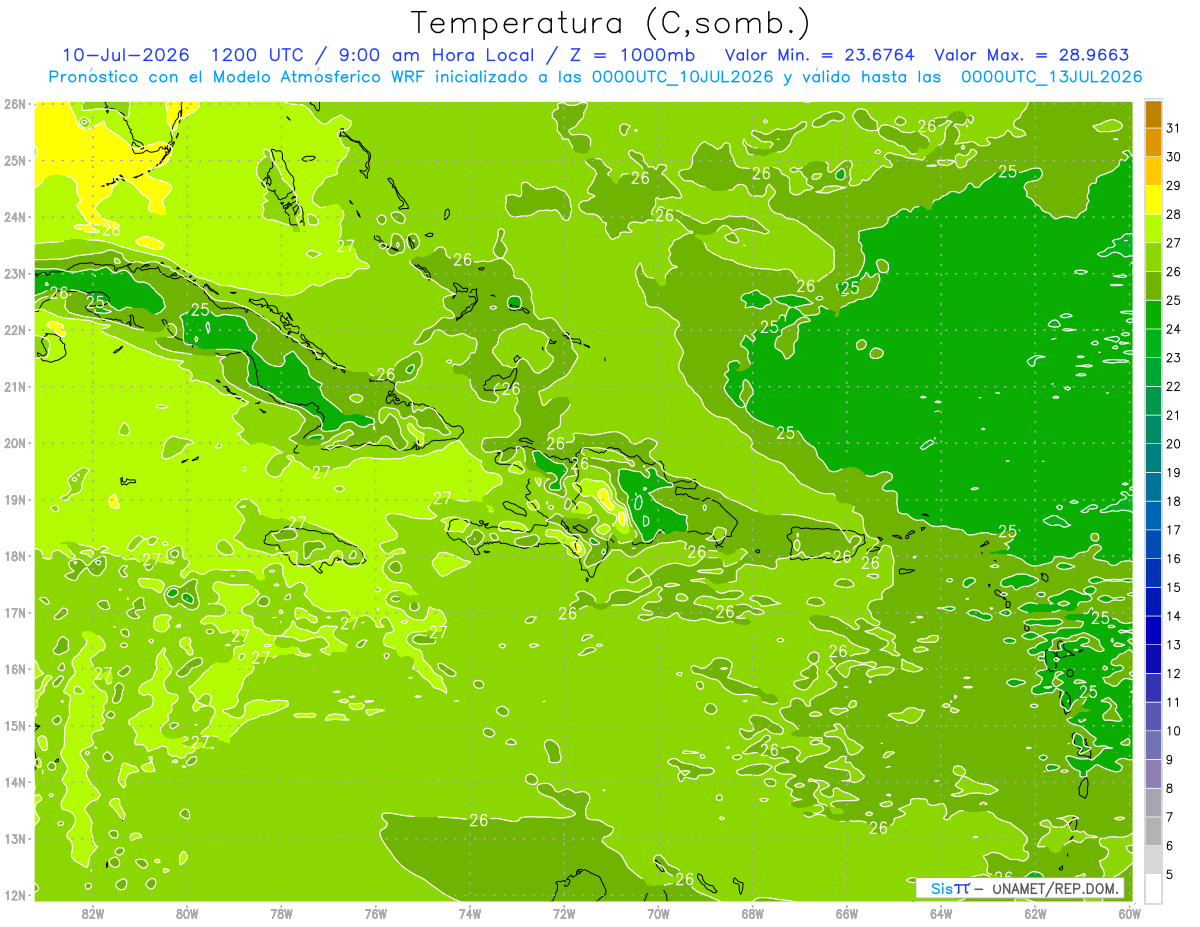Pick the white swatch at the scale bottom

[x=1153, y=888]
